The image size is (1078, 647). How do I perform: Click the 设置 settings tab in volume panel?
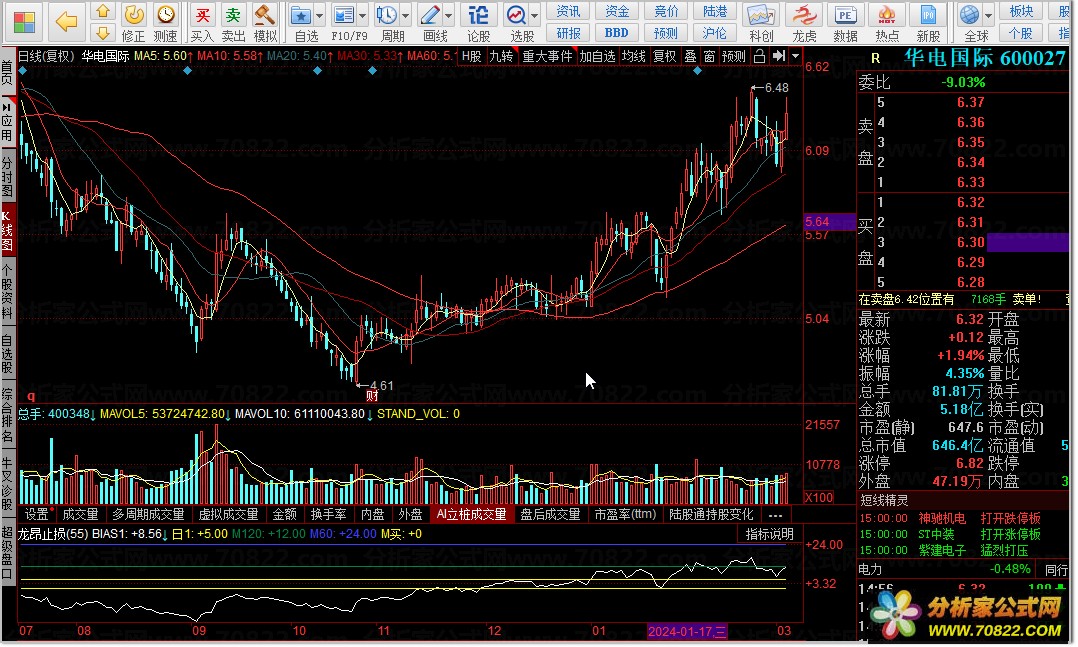pyautogui.click(x=37, y=514)
